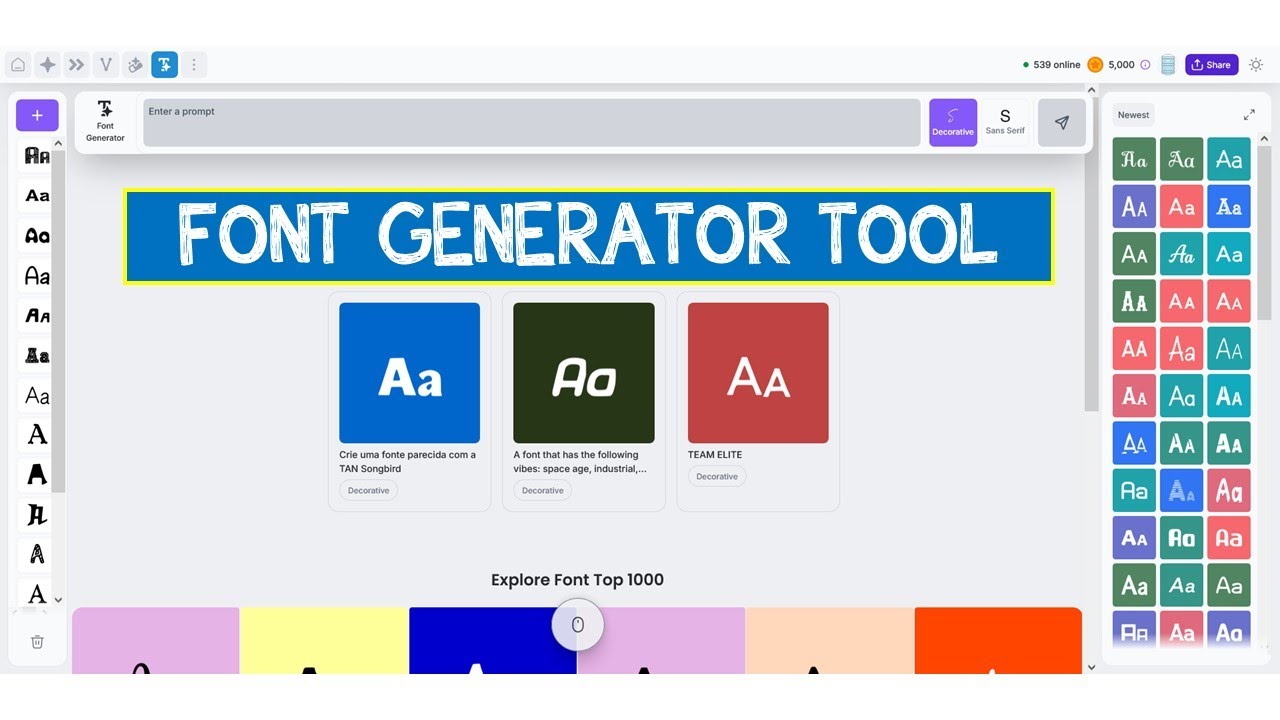Click Decorative tag under TEAM ELITE card

point(717,477)
